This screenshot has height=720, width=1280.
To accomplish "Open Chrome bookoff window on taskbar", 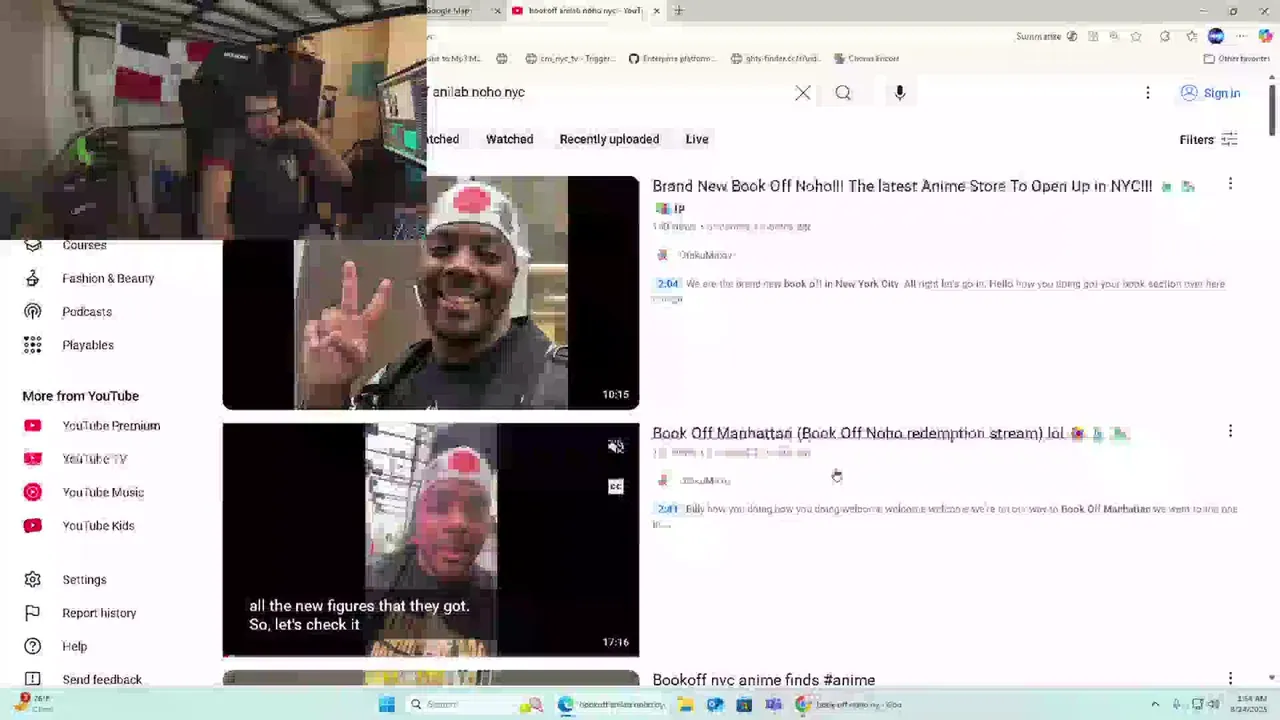I will tap(850, 704).
